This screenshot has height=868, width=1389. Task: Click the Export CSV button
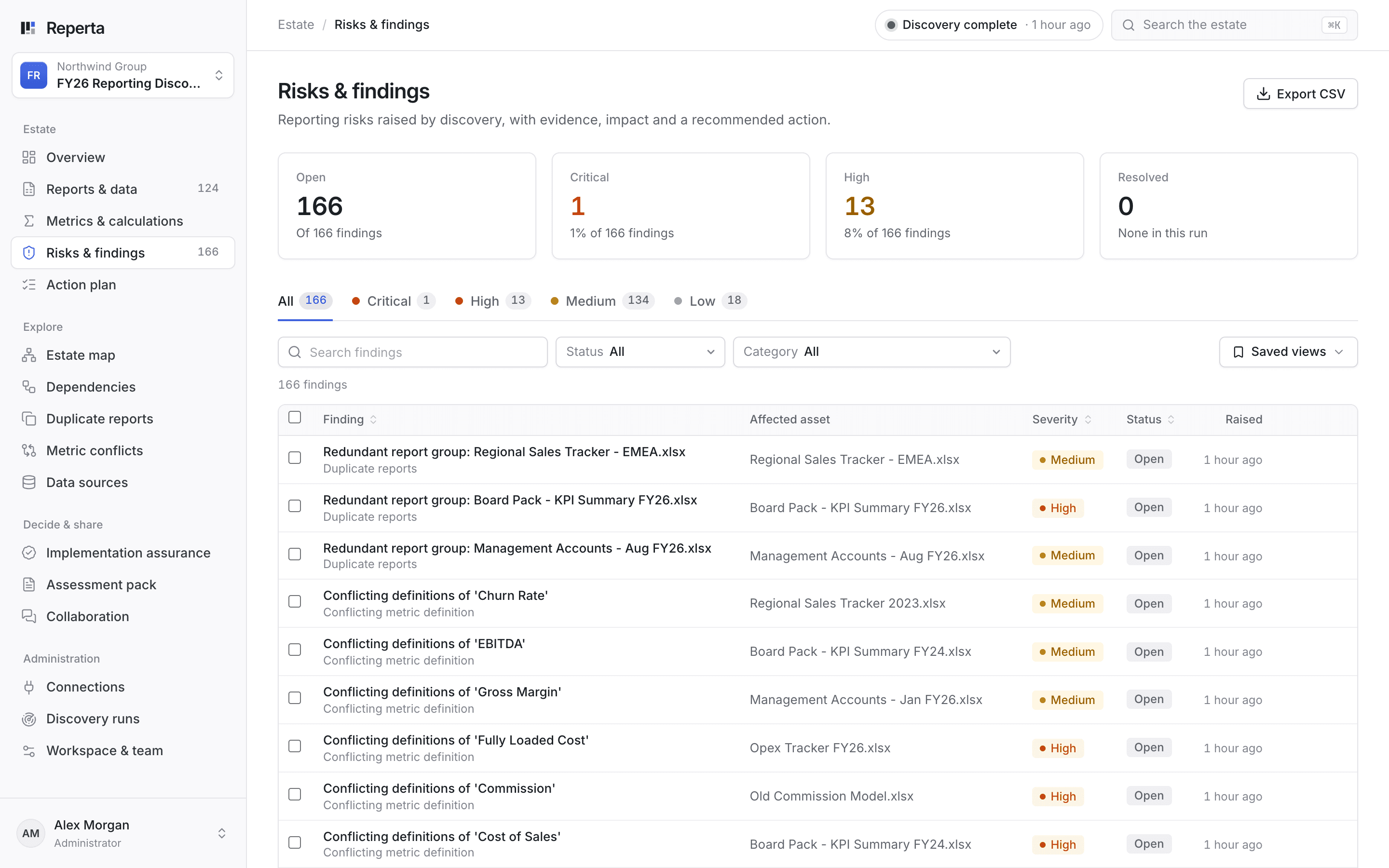(x=1300, y=94)
